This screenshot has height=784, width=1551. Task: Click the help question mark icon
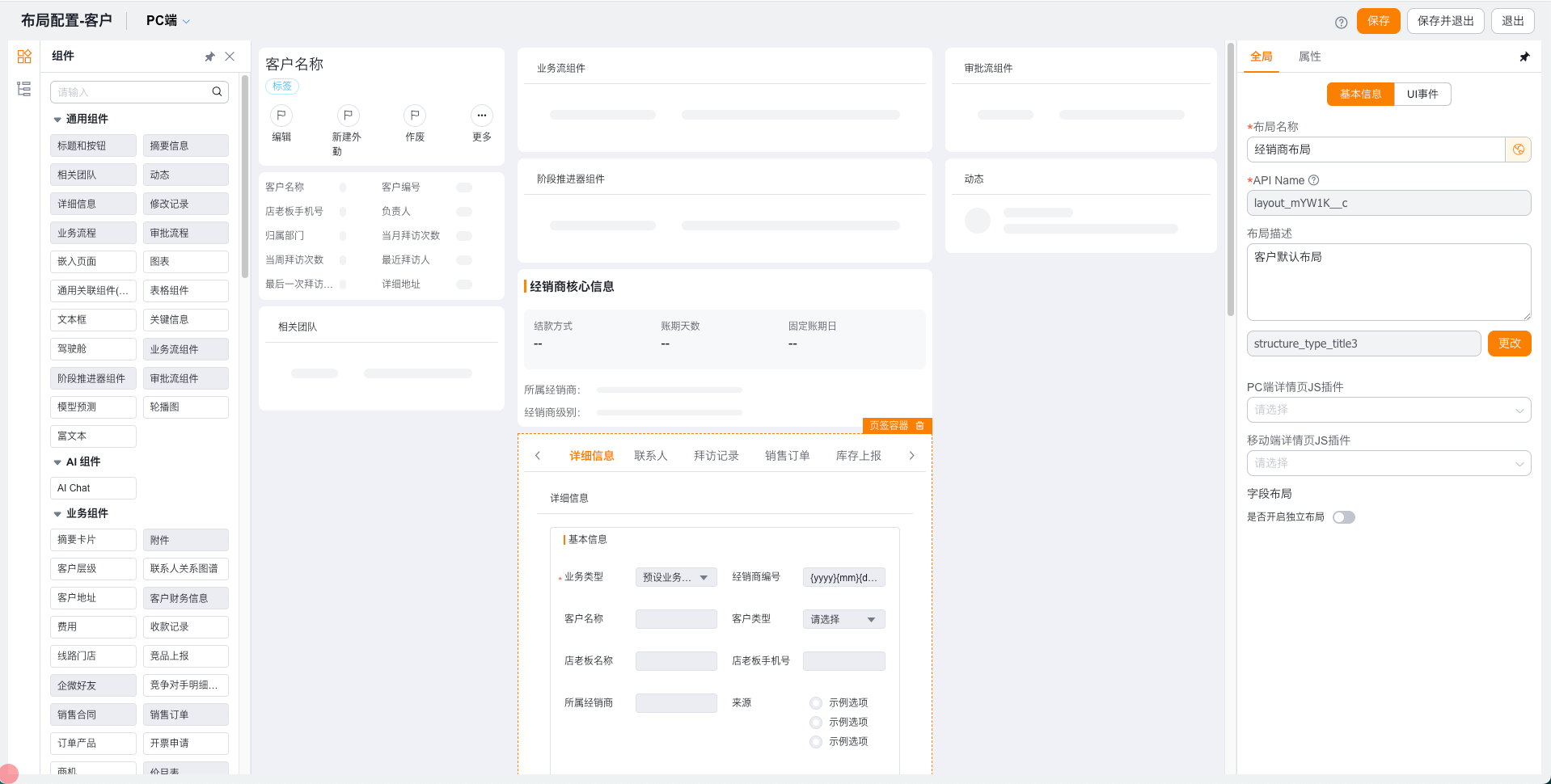pyautogui.click(x=1341, y=22)
